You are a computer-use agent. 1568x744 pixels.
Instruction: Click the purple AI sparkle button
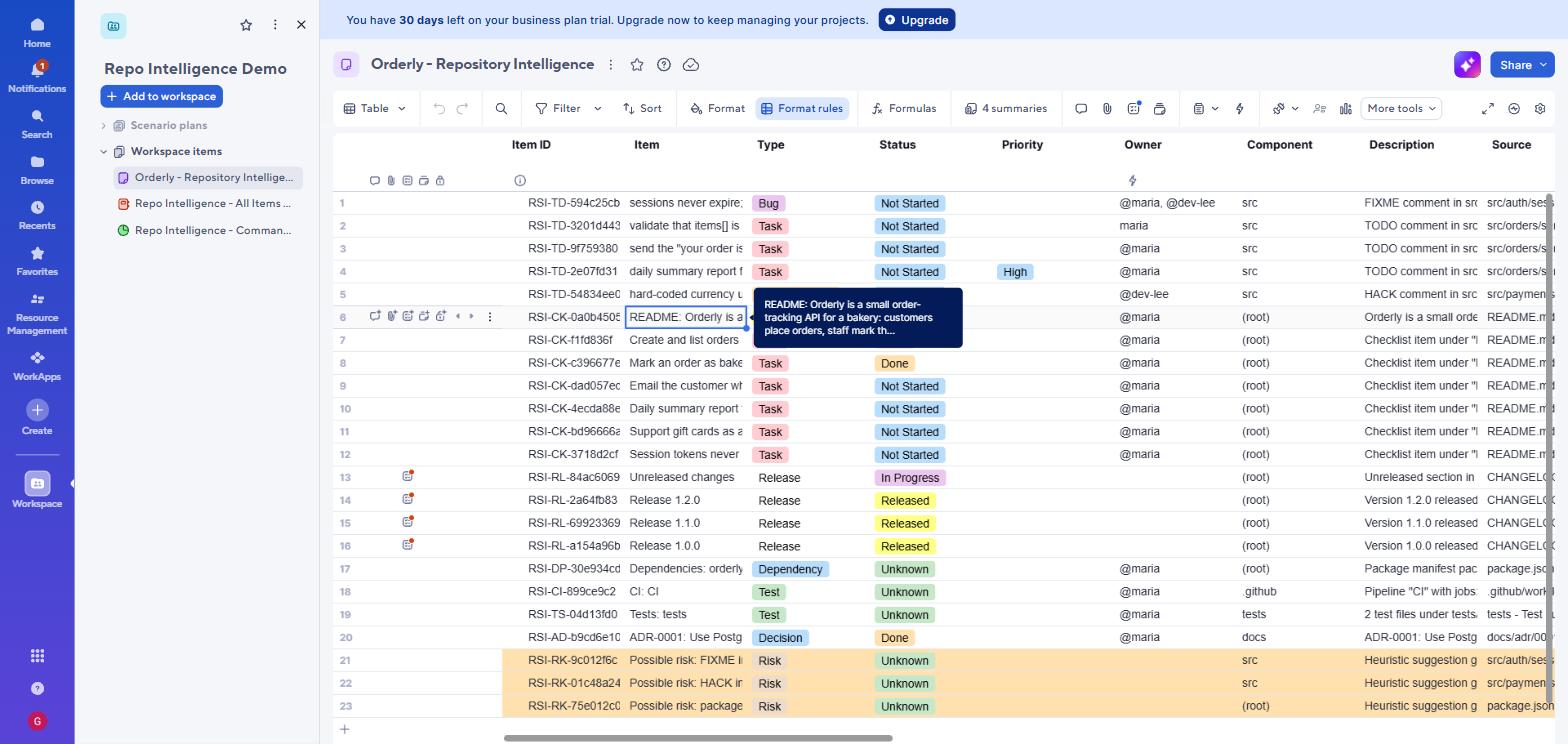pyautogui.click(x=1467, y=64)
